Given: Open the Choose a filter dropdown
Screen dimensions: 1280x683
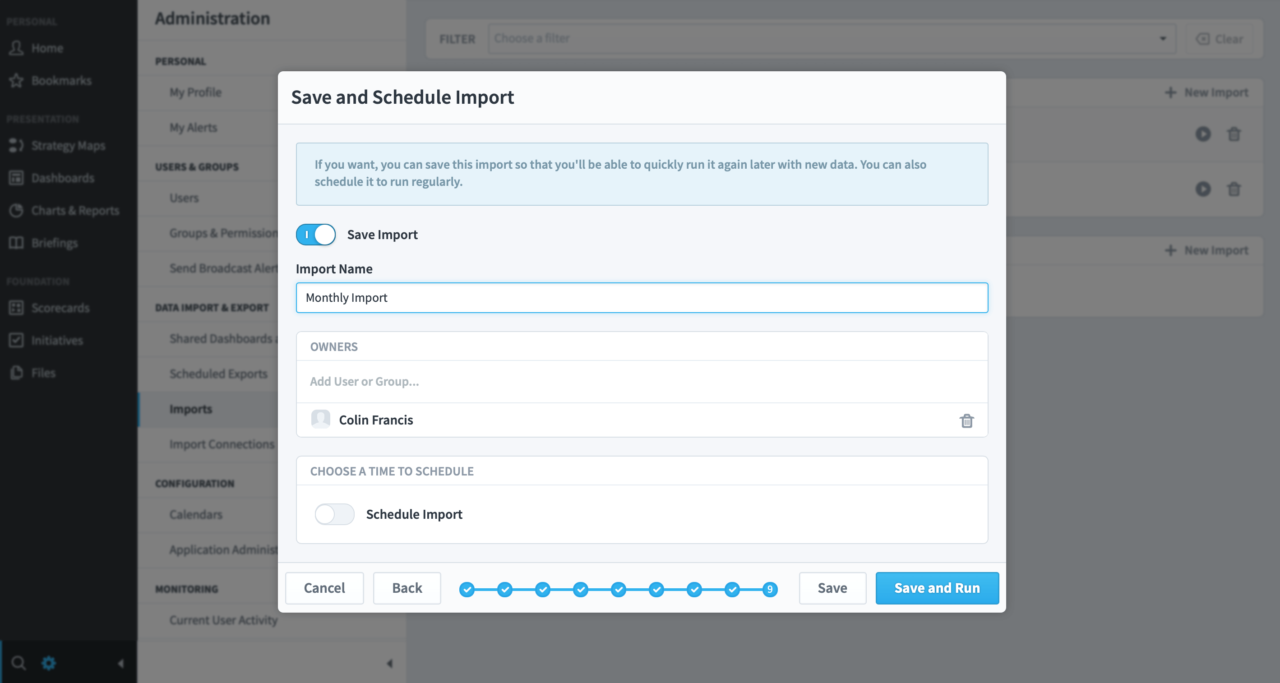Looking at the screenshot, I should tap(830, 39).
